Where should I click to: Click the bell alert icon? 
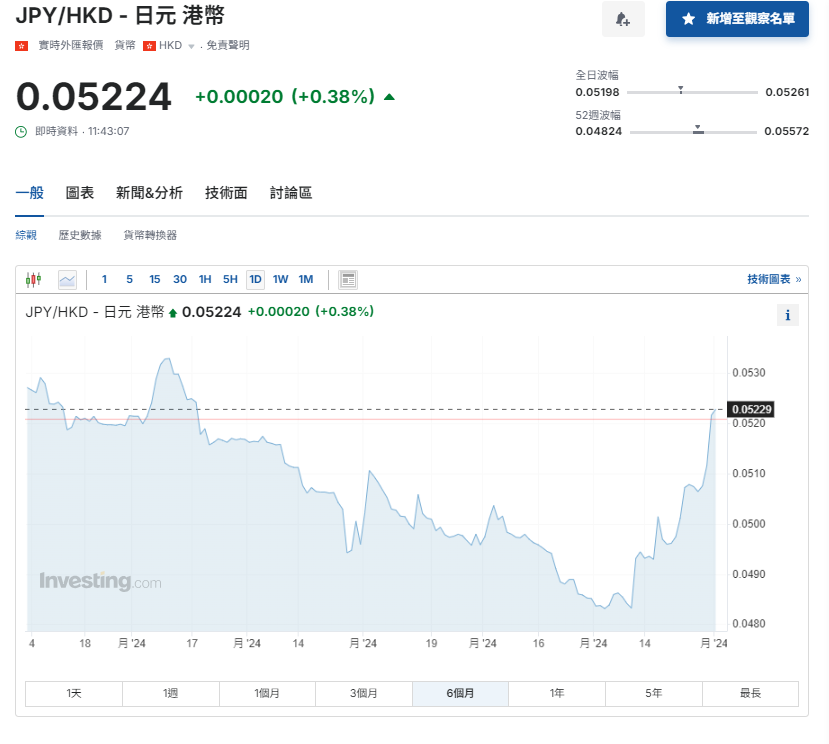[623, 19]
